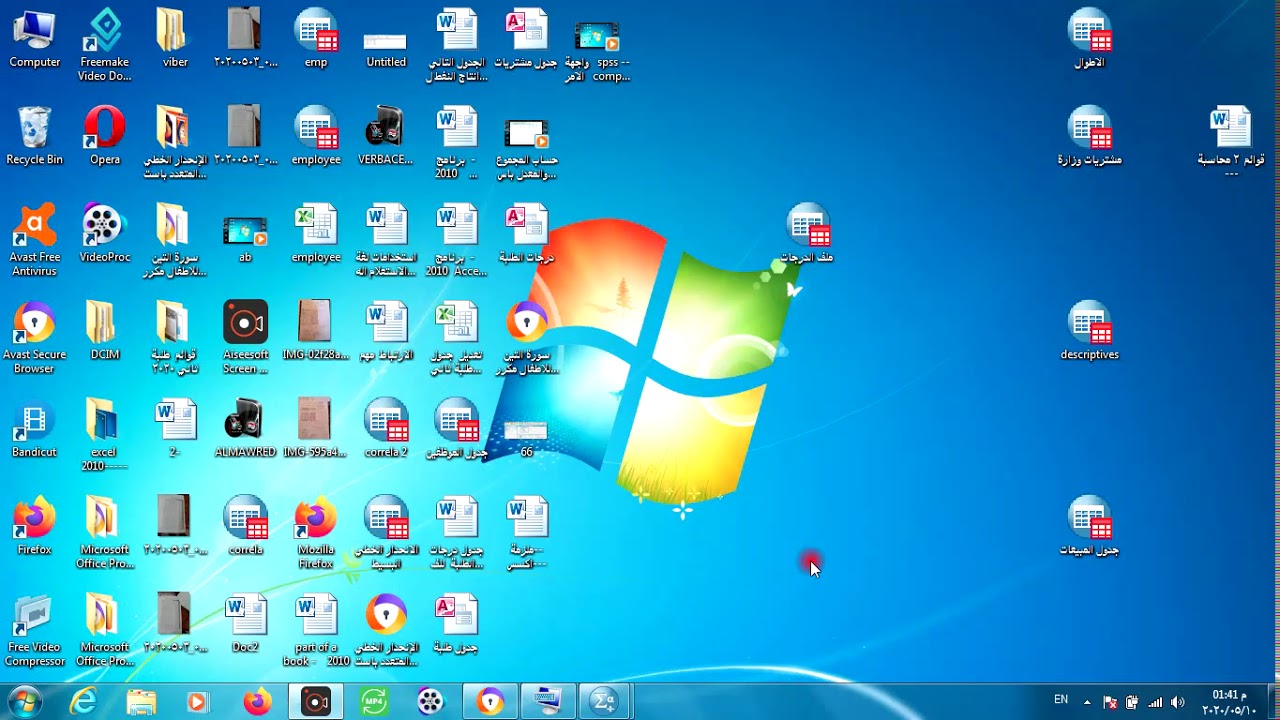The height and width of the screenshot is (720, 1280).
Task: Select the جدول المبيعات data file icon
Action: point(1090,526)
